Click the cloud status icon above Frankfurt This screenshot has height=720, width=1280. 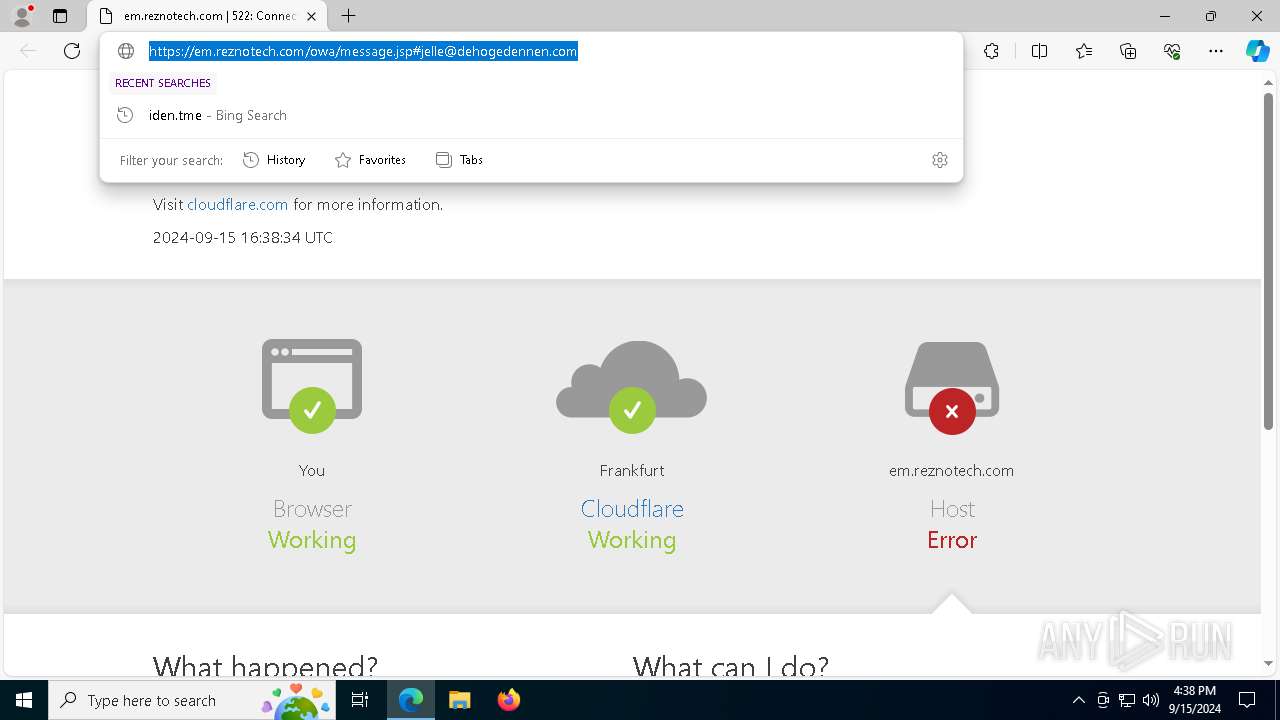click(x=632, y=386)
